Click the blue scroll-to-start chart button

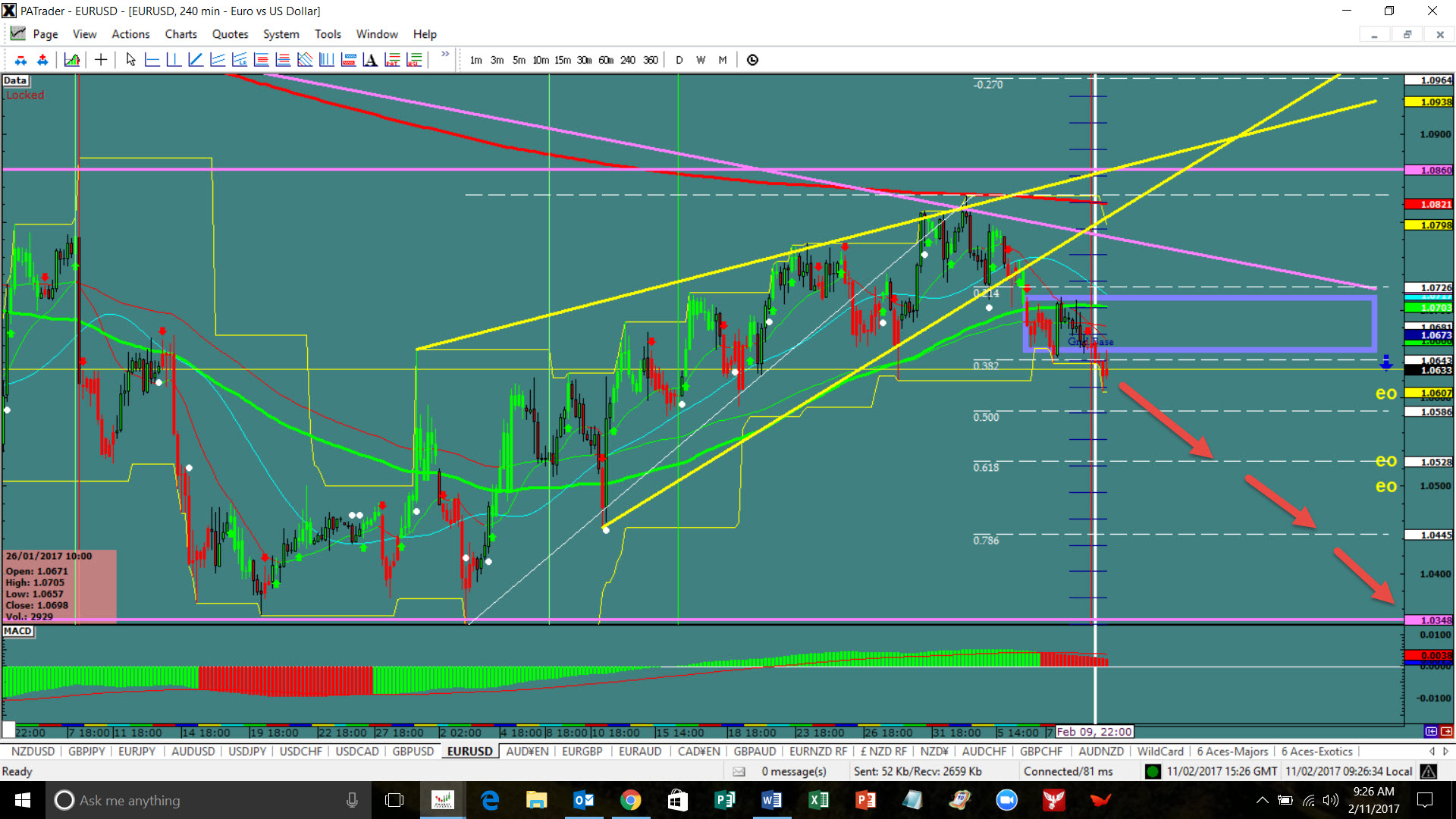pos(1431,732)
